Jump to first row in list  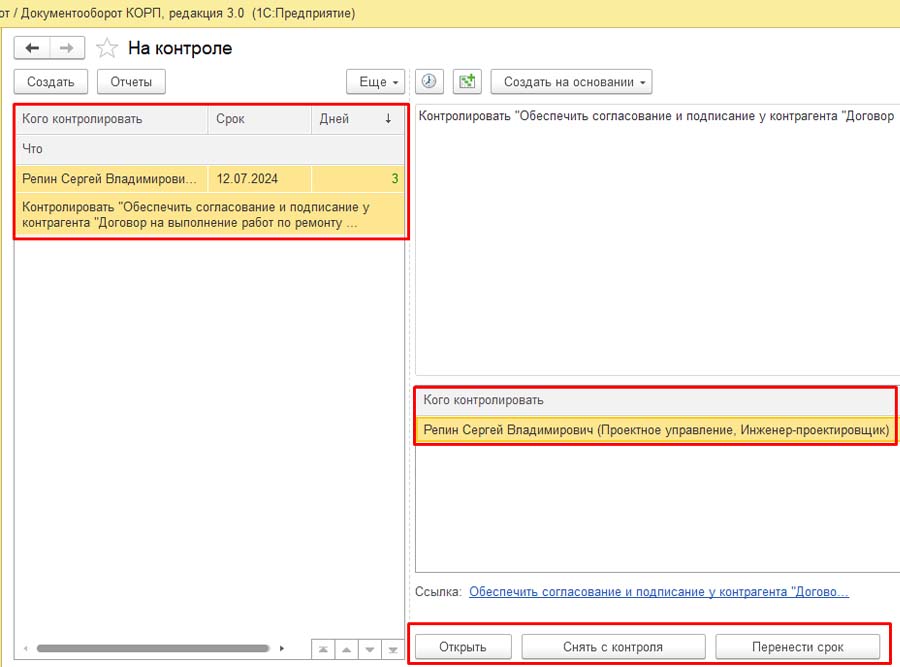click(322, 648)
